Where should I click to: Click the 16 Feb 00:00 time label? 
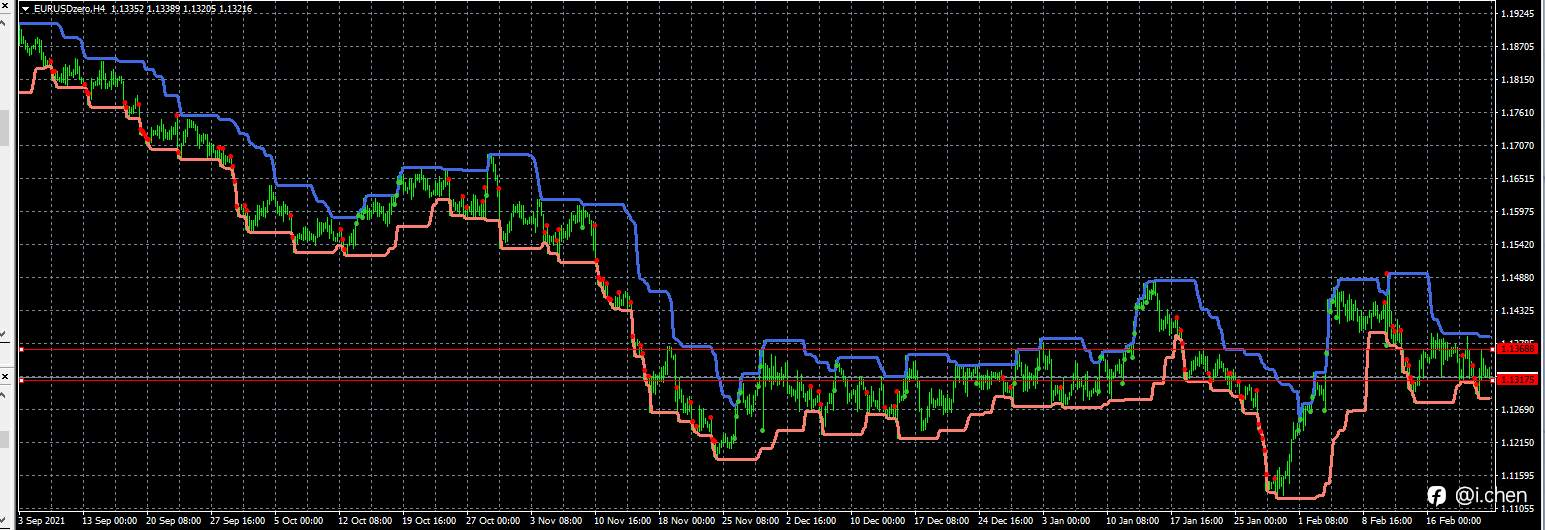pyautogui.click(x=1453, y=521)
